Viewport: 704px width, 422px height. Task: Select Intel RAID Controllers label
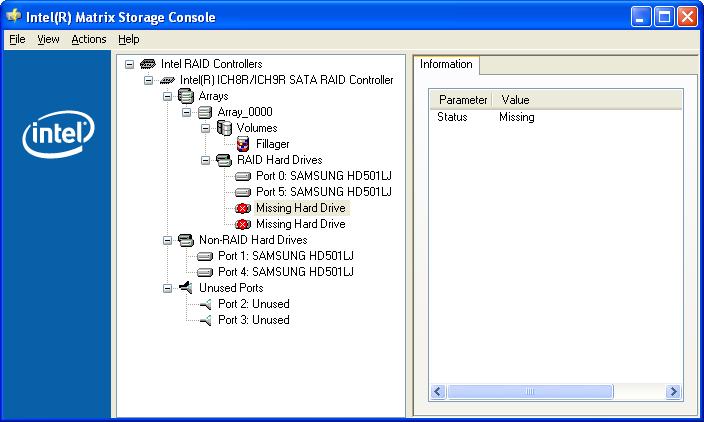pyautogui.click(x=211, y=64)
